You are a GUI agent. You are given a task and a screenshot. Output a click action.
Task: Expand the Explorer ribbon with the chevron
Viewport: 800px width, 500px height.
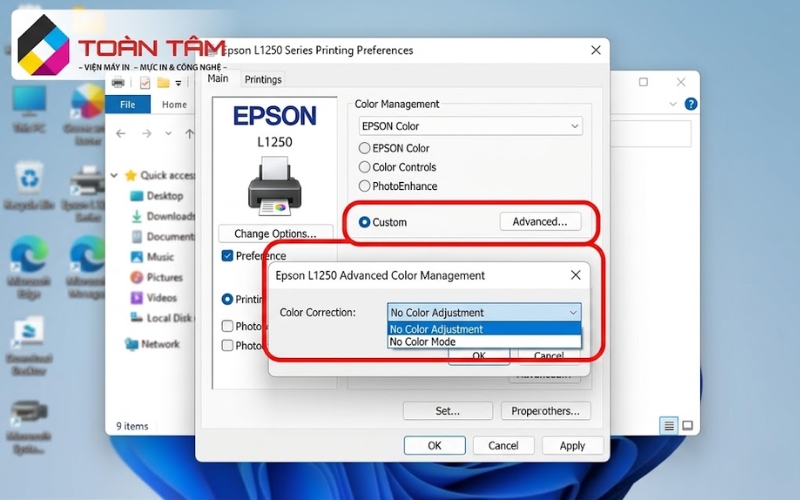tap(672, 104)
